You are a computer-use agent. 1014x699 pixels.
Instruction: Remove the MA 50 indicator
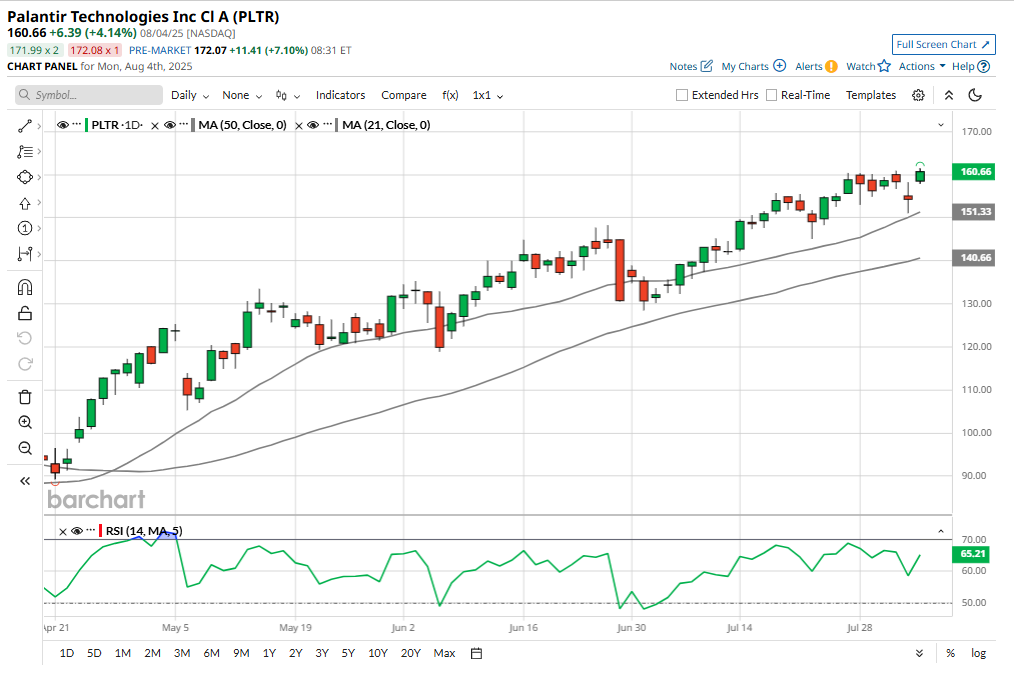click(x=155, y=126)
